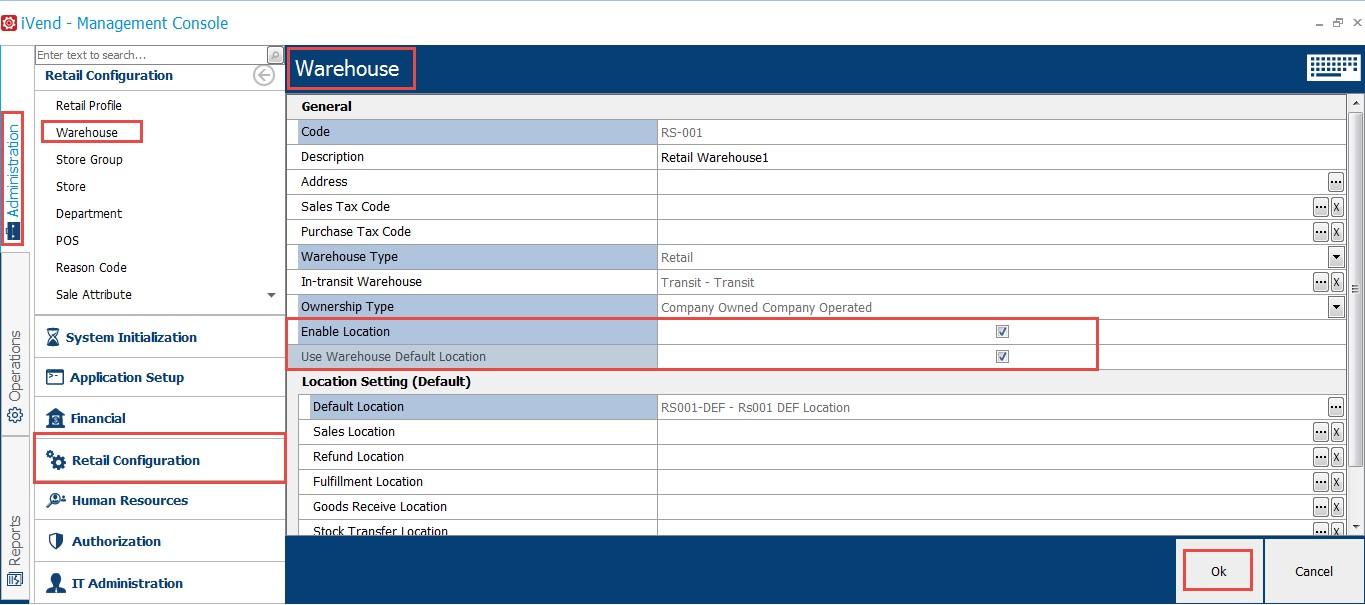Open Refund Location ellipsis lookup
The height and width of the screenshot is (605, 1365).
[1321, 457]
